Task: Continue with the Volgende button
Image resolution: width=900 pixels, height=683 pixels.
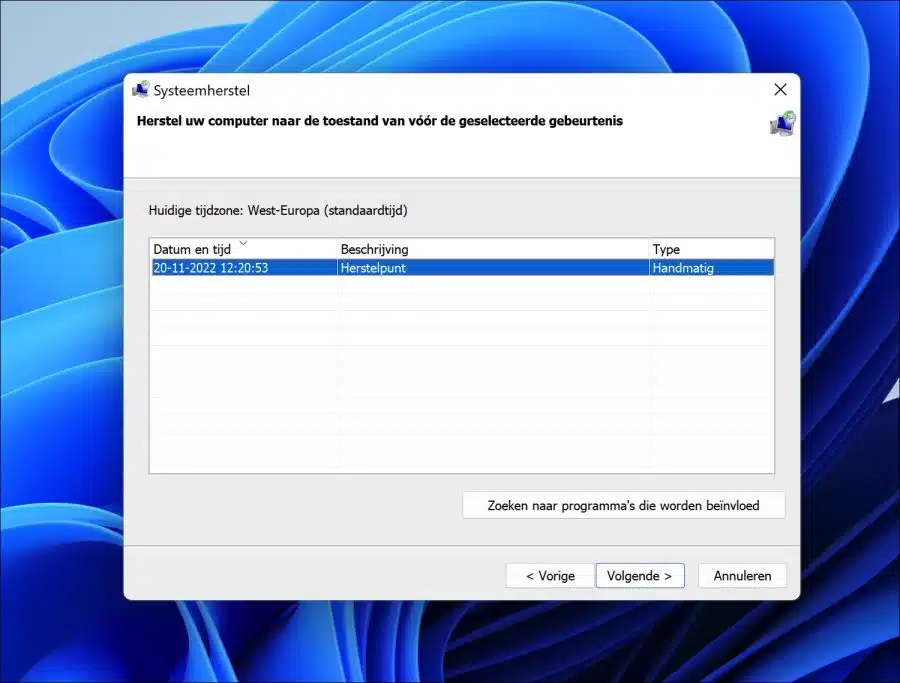Action: point(640,576)
